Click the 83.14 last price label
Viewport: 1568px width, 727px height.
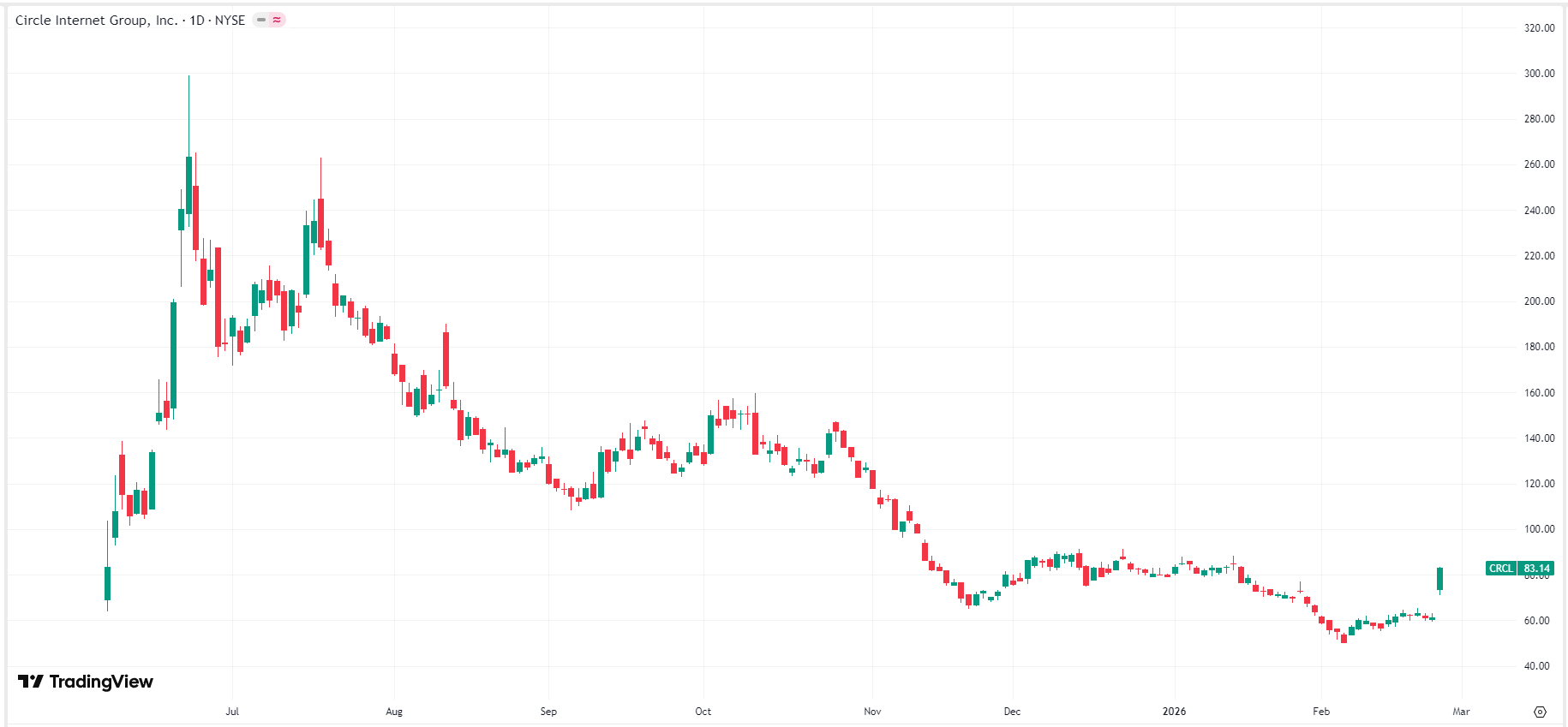pyautogui.click(x=1536, y=569)
